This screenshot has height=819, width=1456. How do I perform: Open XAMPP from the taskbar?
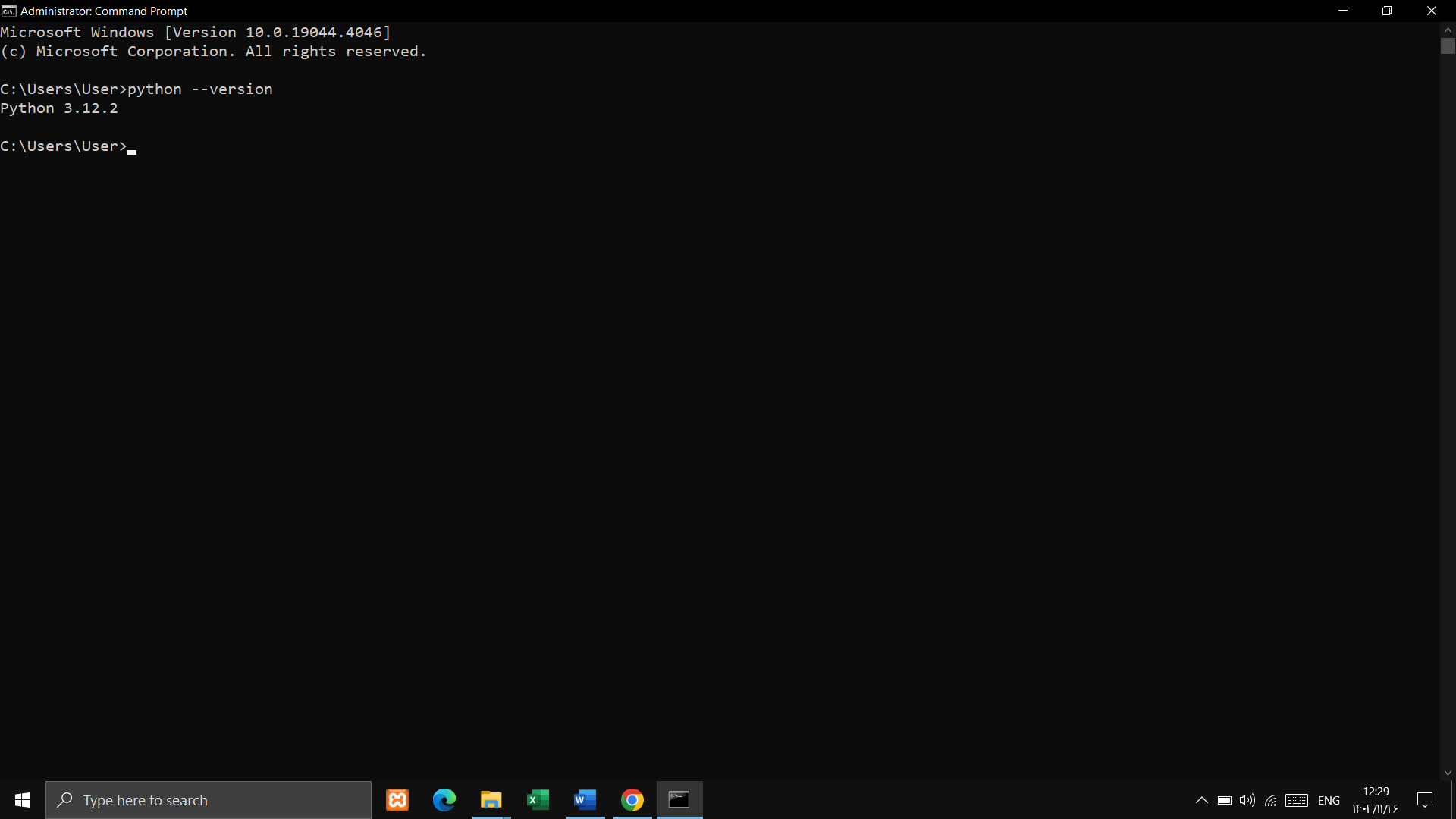397,800
